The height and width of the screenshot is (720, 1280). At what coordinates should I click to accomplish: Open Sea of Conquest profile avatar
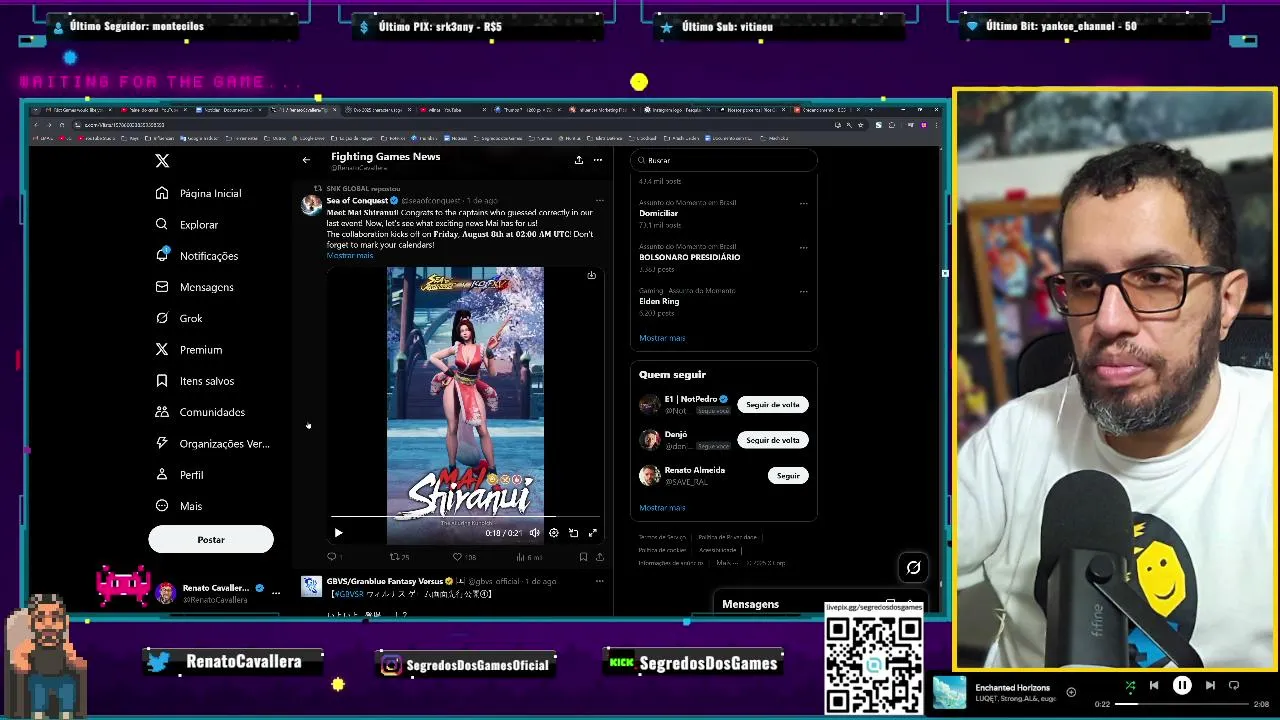click(x=312, y=205)
